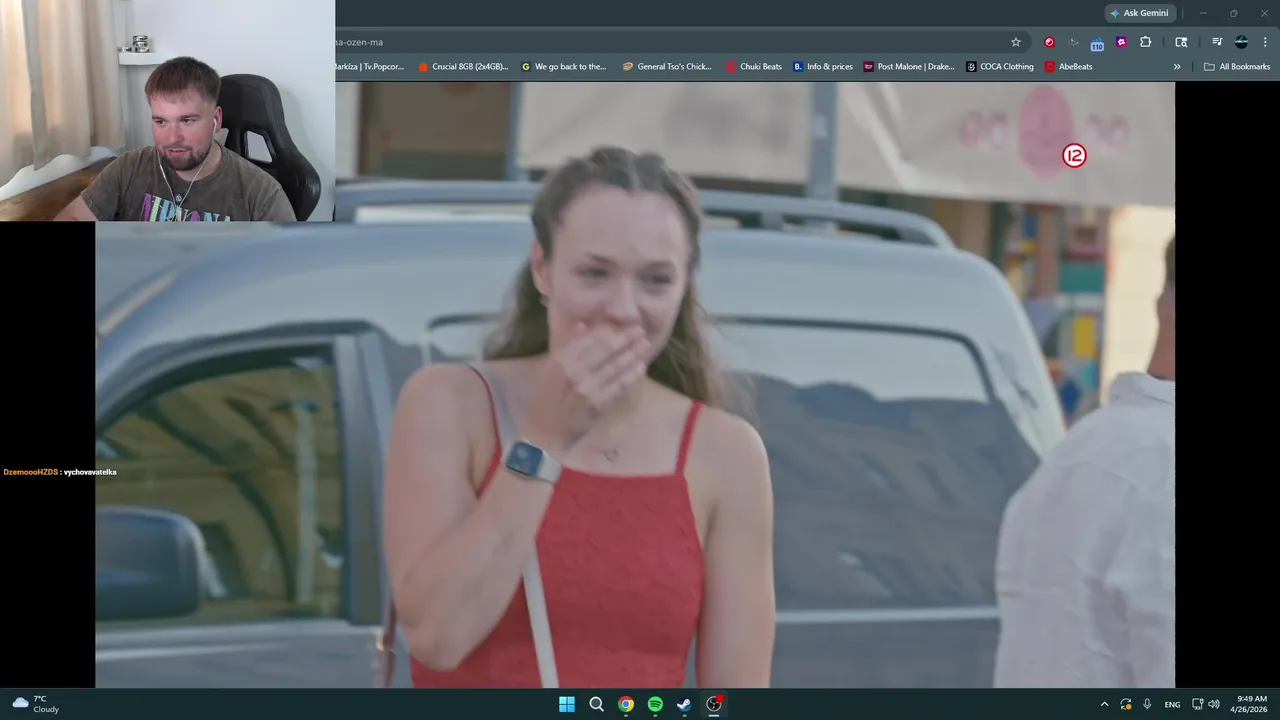
Task: Click the webcam overlay of the streamer
Action: (x=167, y=110)
